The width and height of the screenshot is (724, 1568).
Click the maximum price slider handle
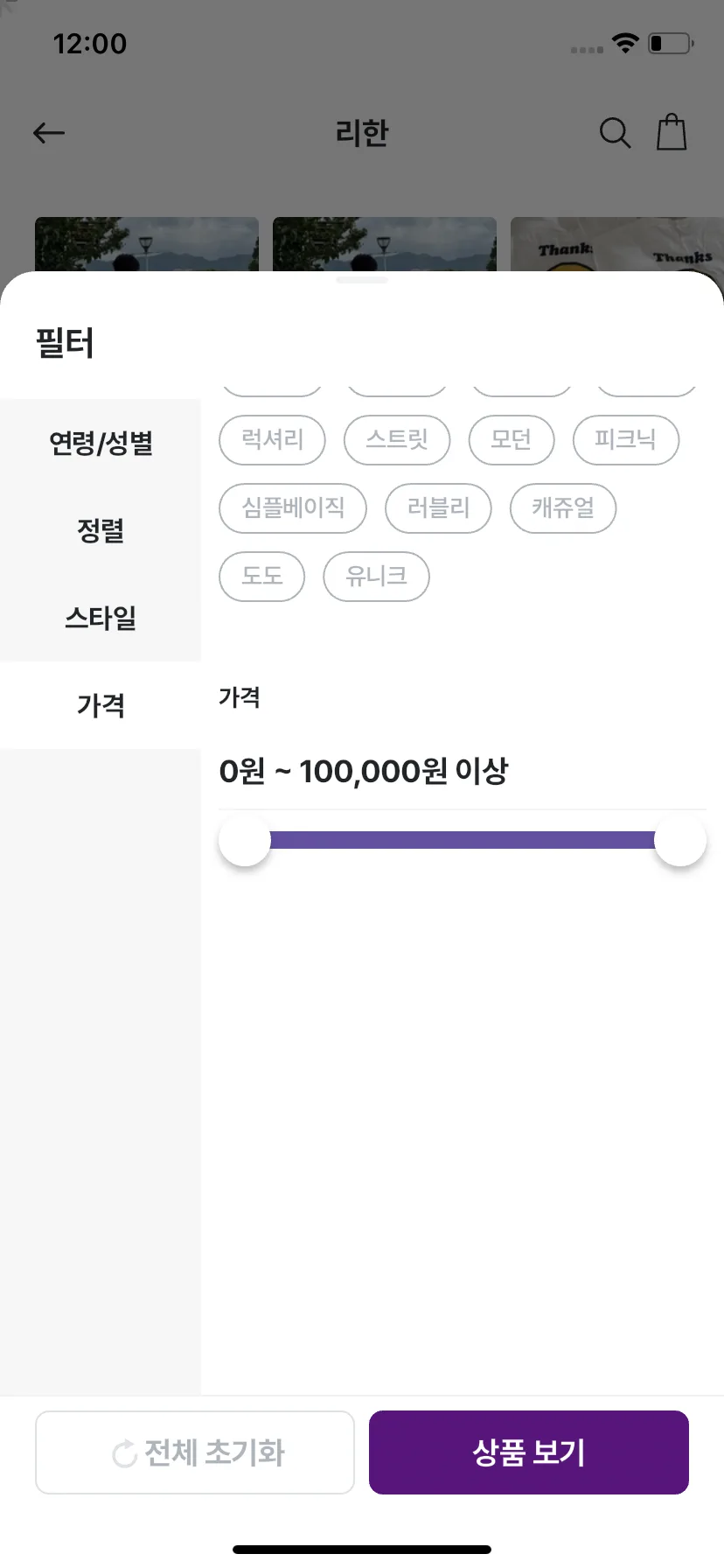pos(680,840)
